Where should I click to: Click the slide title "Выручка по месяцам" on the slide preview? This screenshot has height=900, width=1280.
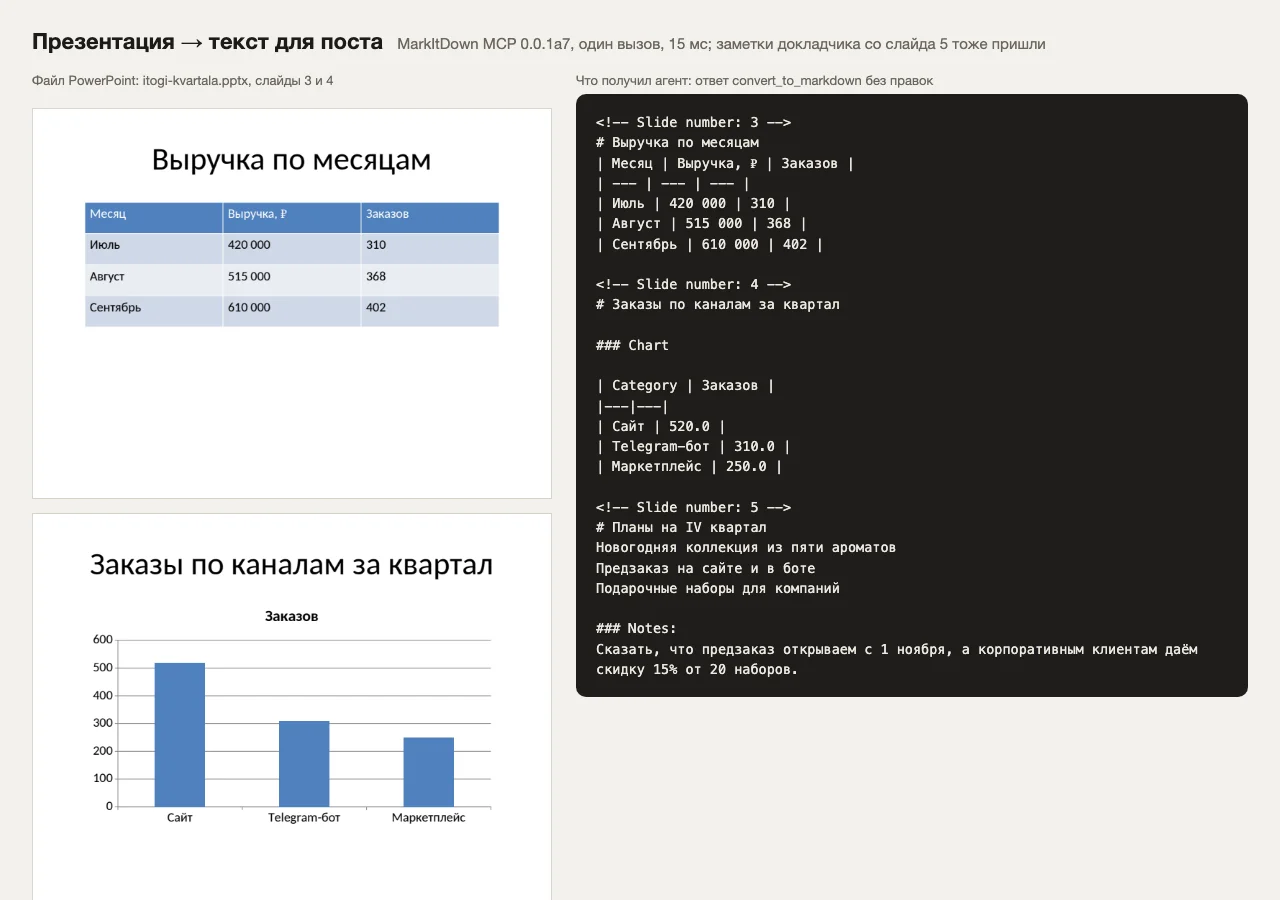(291, 159)
